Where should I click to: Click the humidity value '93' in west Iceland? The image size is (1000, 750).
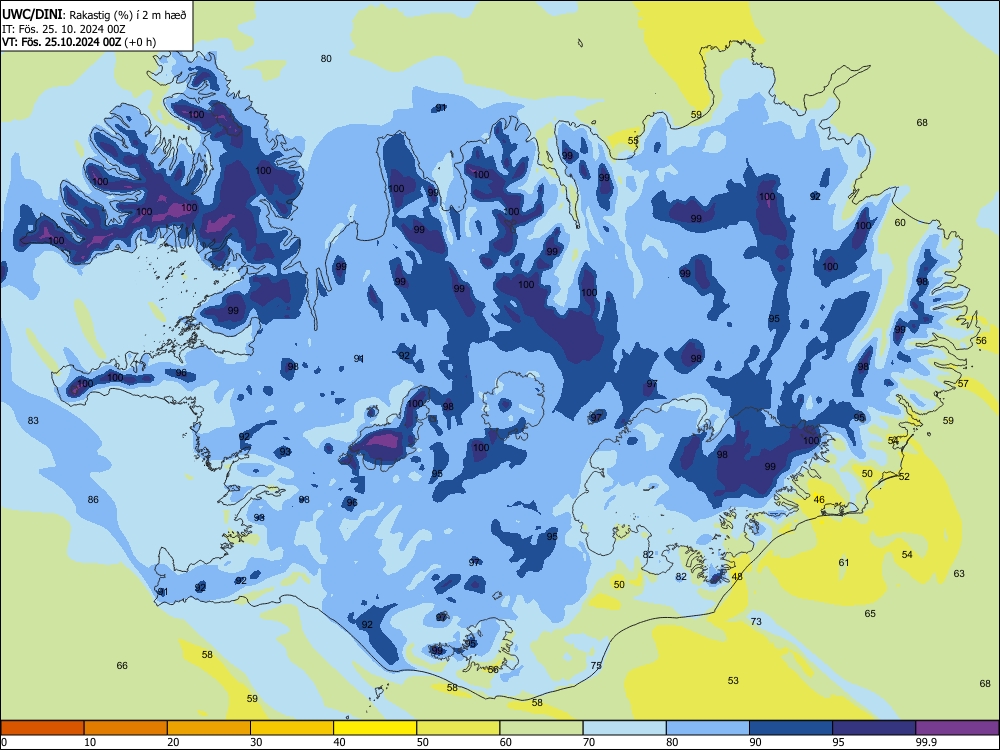click(x=285, y=452)
